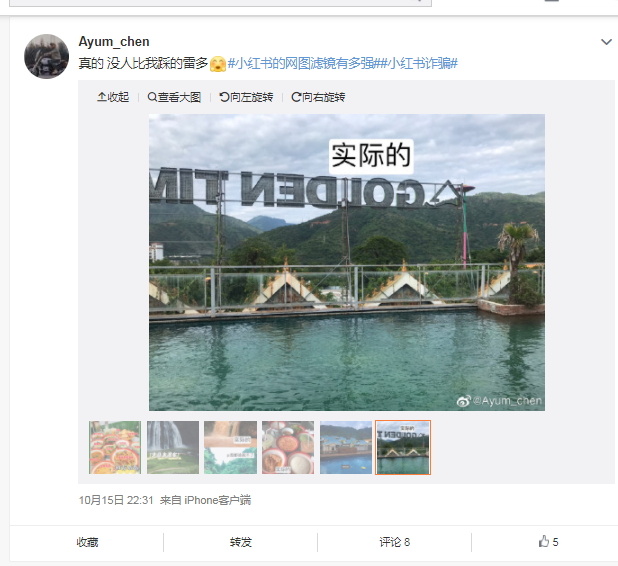The height and width of the screenshot is (566, 618).
Task: Open Ayum_chen username link
Action: [x=114, y=41]
